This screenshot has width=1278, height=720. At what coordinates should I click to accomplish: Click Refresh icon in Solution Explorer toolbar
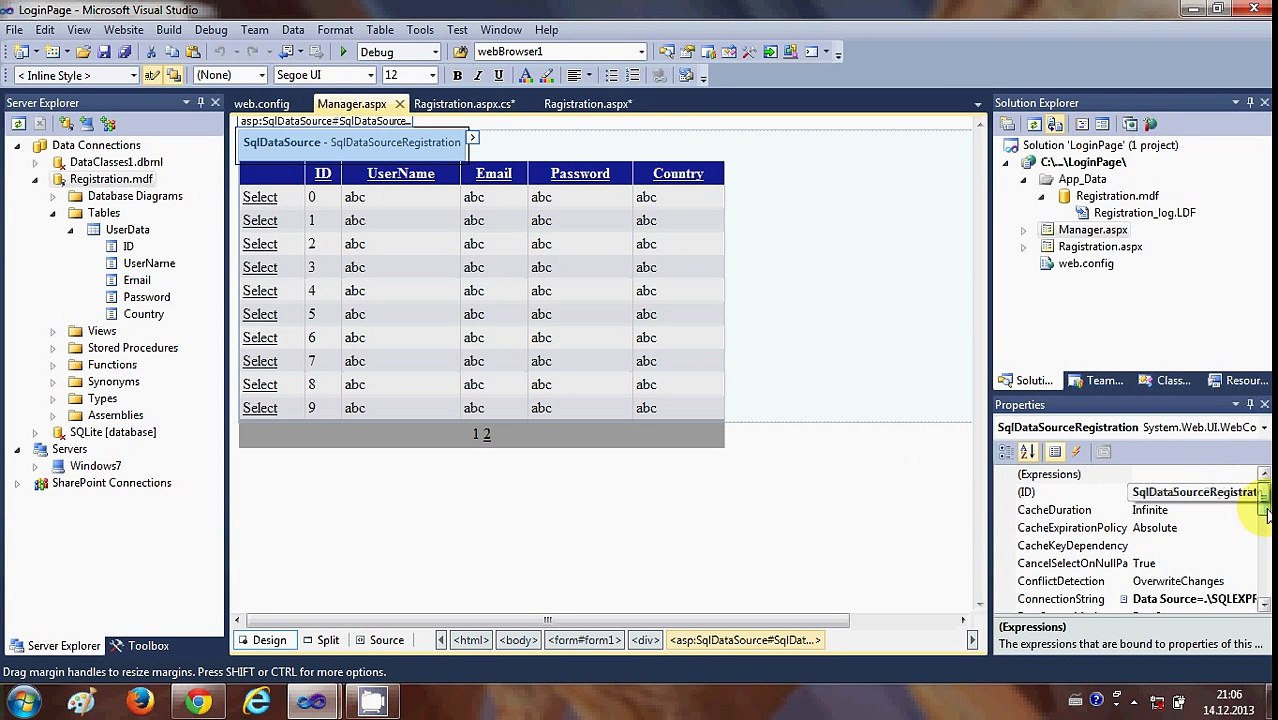[x=1033, y=125]
